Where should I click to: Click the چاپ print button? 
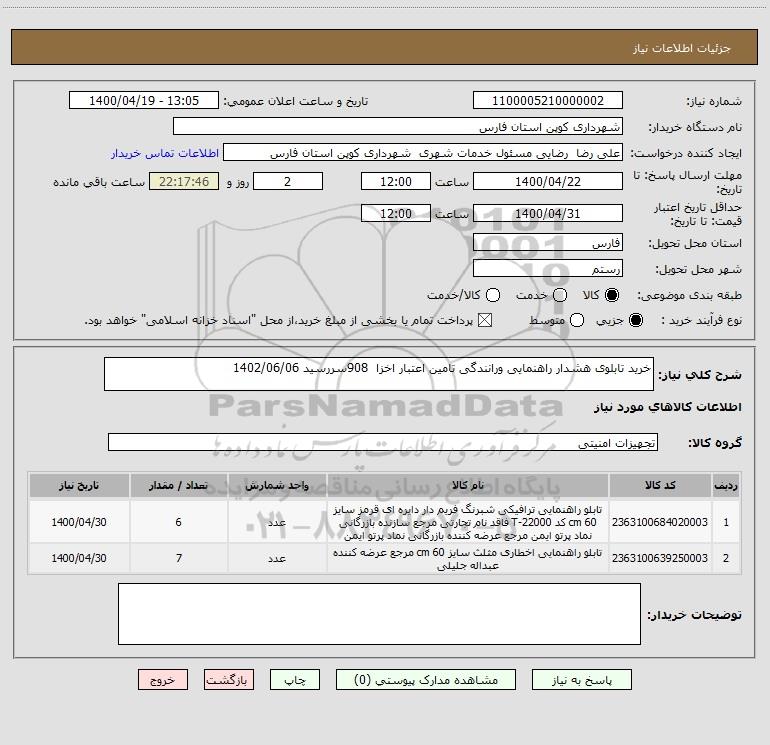295,680
